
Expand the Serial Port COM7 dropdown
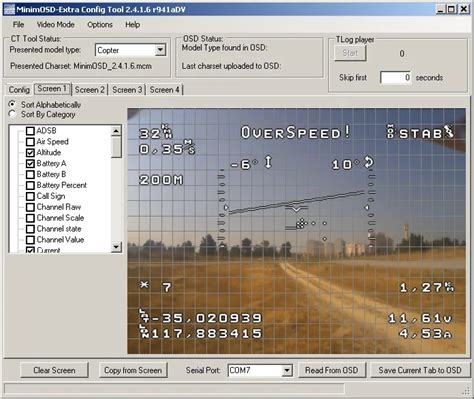point(287,370)
